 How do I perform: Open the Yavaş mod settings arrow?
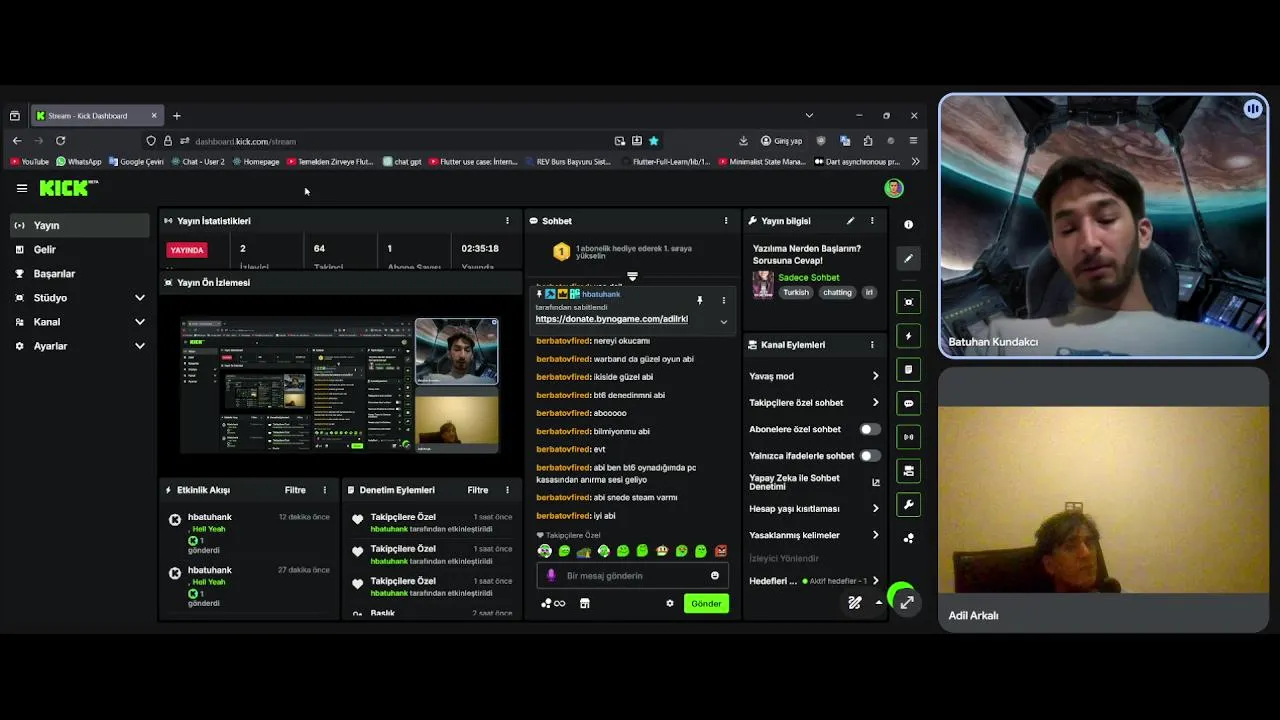pos(875,376)
